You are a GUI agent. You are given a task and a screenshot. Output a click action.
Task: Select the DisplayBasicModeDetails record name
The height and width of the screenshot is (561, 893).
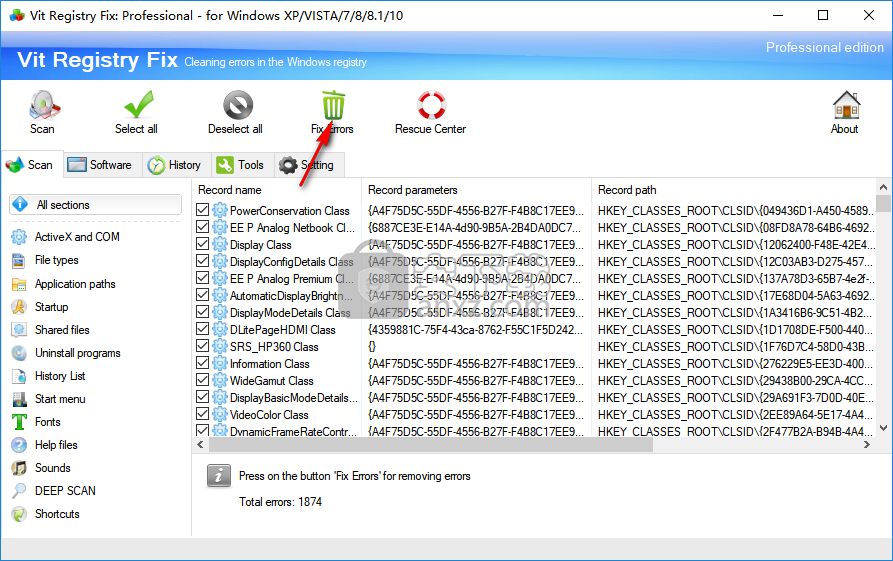point(294,398)
